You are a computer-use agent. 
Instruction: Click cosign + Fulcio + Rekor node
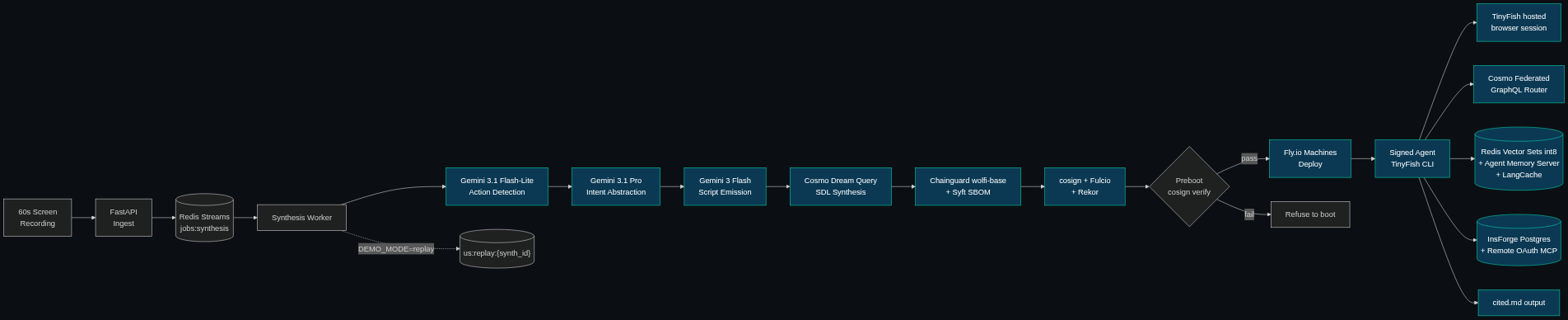(1085, 186)
